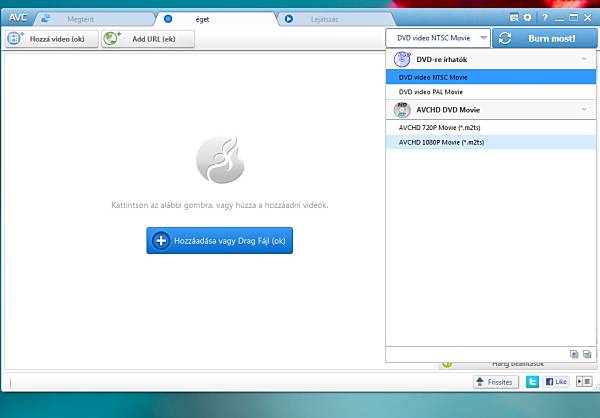Open DVD video NTSC Movie dropdown
600x418 pixels.
pyautogui.click(x=438, y=38)
